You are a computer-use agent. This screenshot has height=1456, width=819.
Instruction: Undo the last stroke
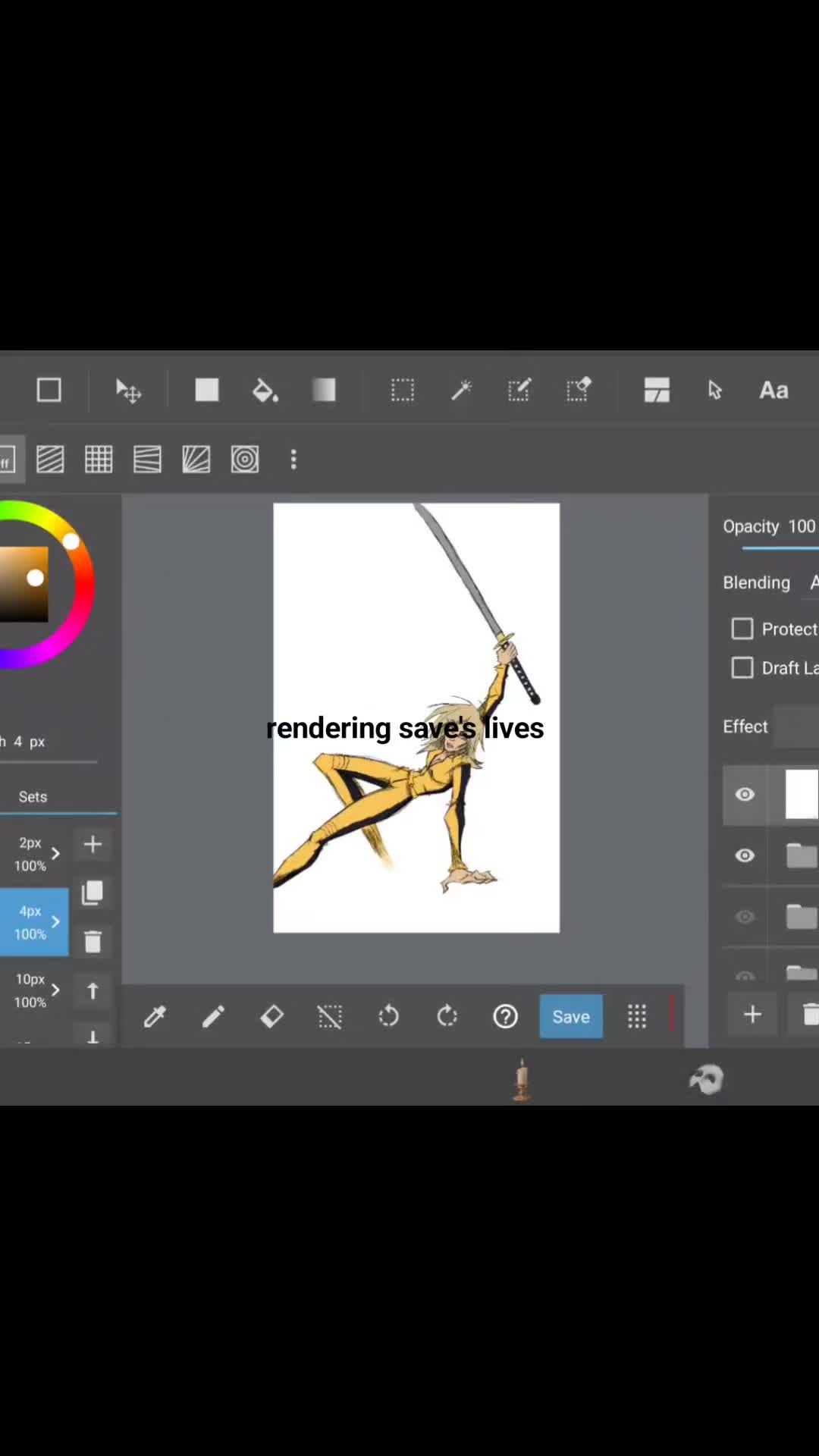pos(388,1016)
